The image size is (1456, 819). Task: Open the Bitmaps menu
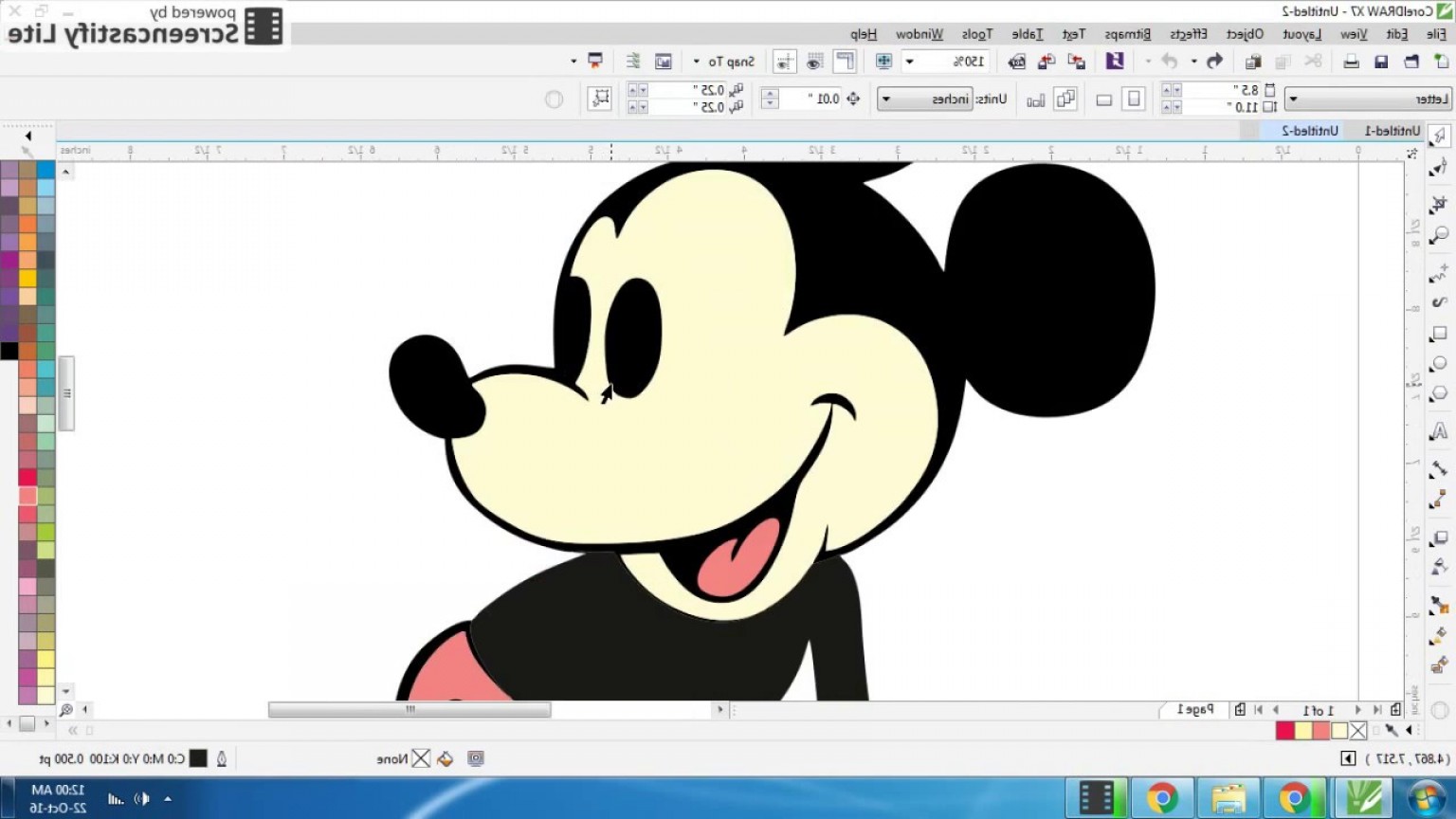1128,34
